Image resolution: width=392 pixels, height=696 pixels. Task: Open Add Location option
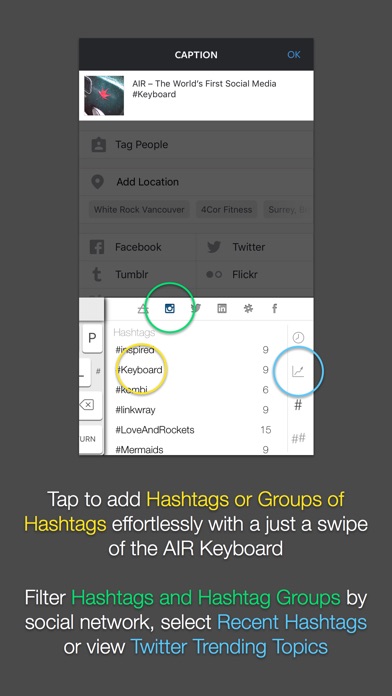pos(196,182)
